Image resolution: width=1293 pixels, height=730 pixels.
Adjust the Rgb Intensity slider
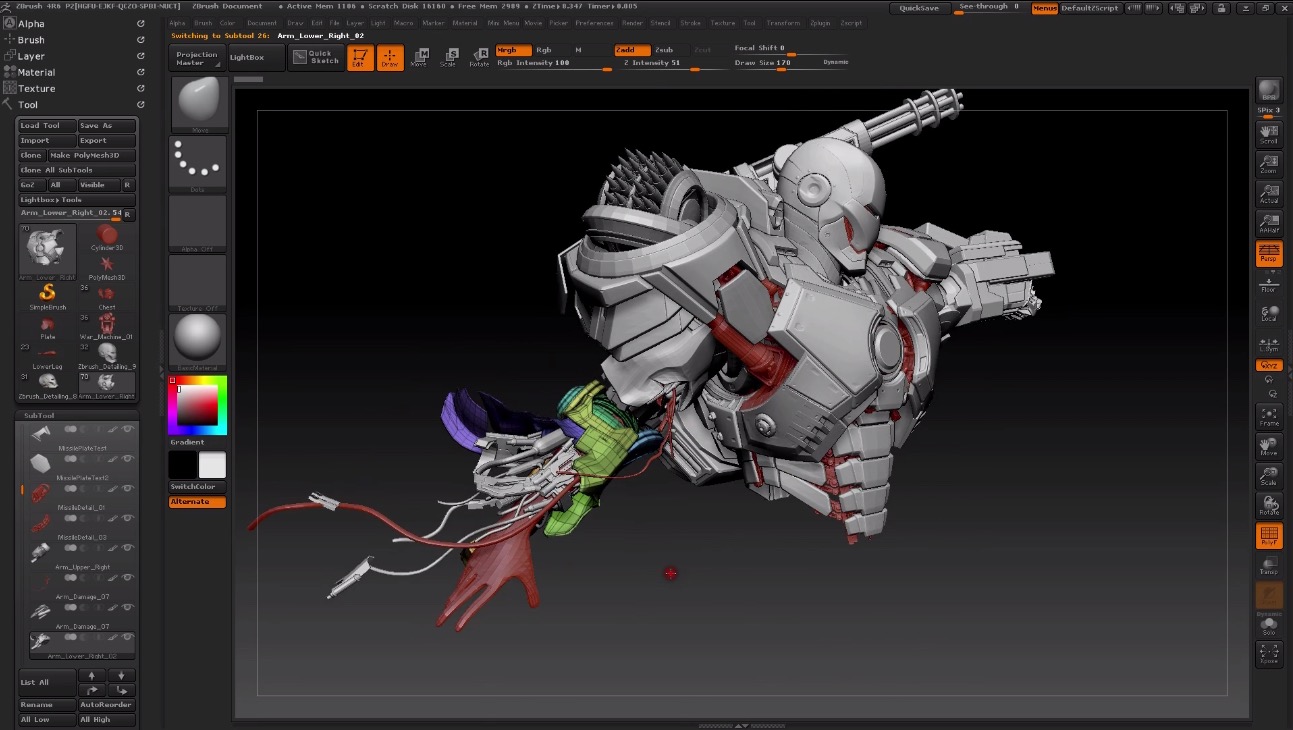click(x=555, y=65)
